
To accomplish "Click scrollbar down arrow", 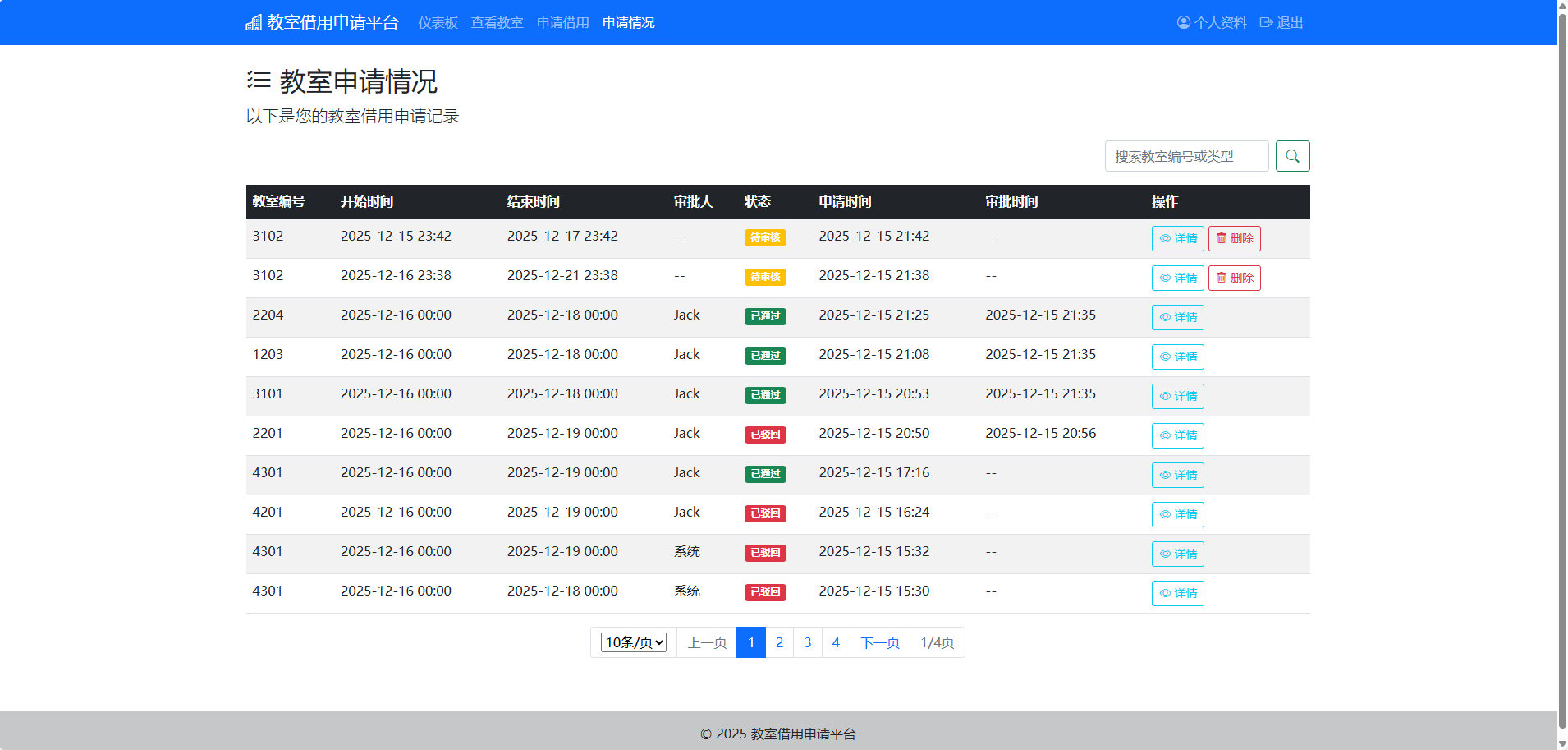I will 1562,743.
